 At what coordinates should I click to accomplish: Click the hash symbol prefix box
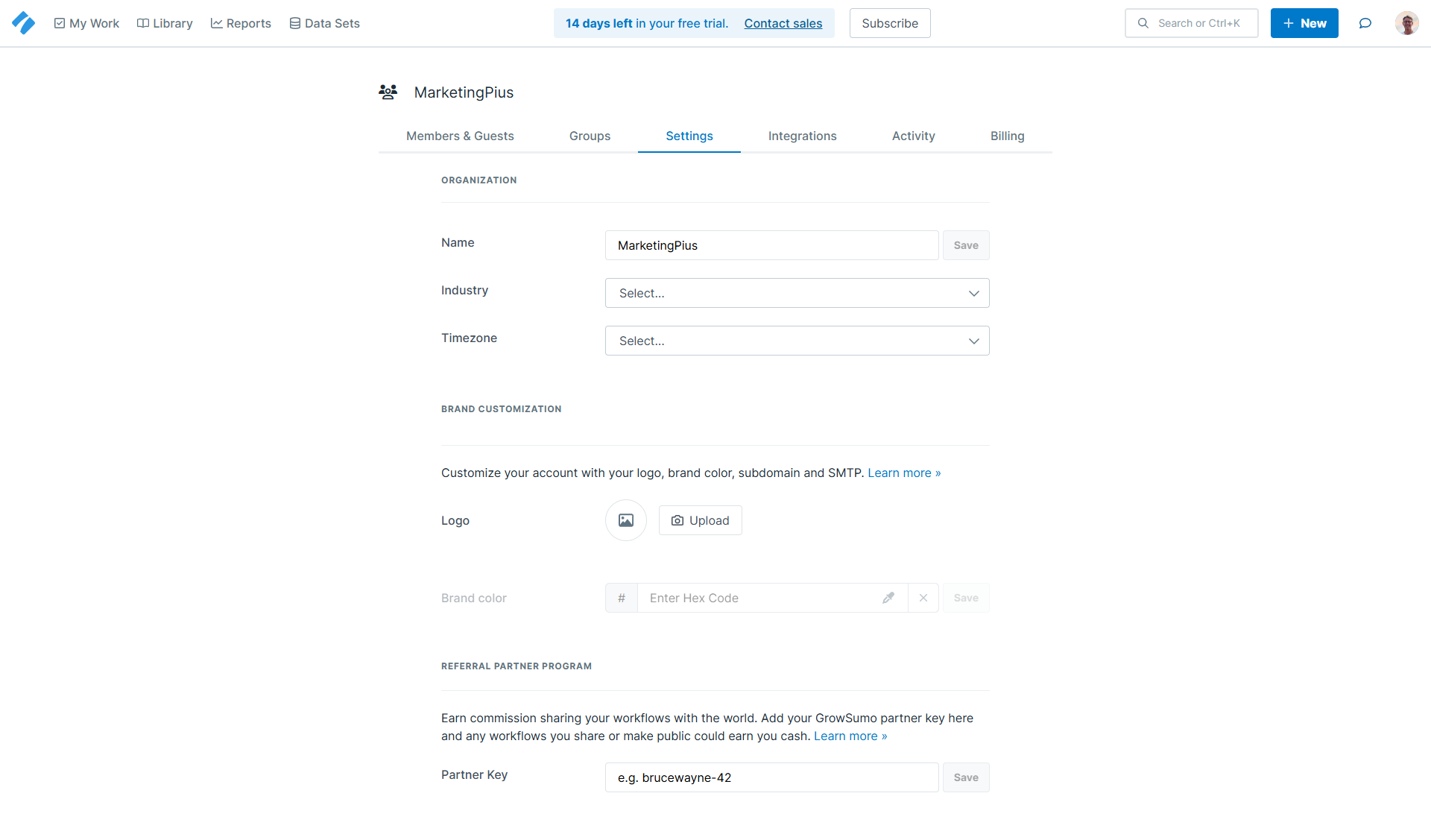coord(622,598)
